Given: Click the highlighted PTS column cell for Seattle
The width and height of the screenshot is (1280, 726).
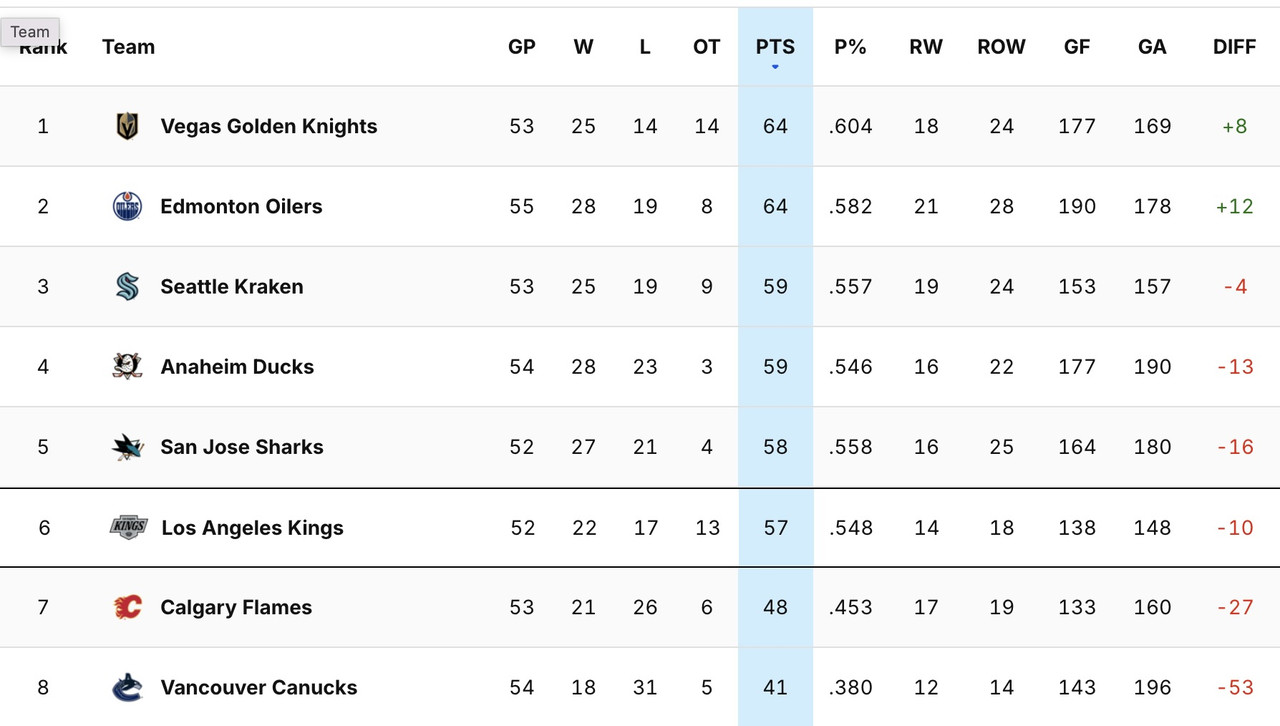Looking at the screenshot, I should pyautogui.click(x=774, y=286).
